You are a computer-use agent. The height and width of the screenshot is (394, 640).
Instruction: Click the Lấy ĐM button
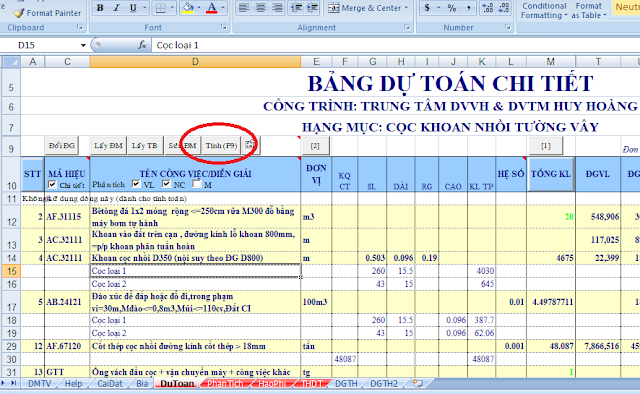coord(108,145)
